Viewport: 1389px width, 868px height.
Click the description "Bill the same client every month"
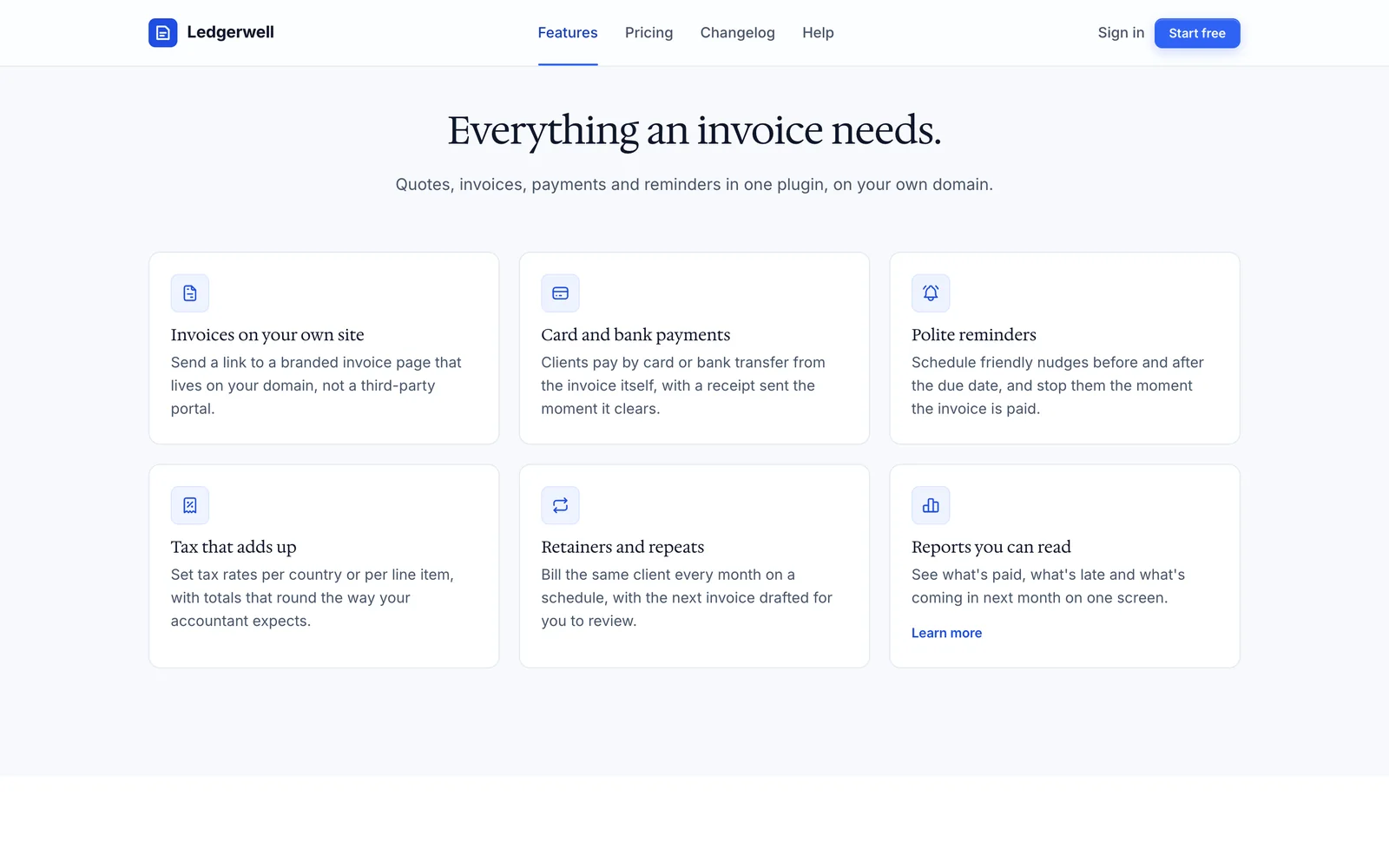pyautogui.click(x=687, y=598)
